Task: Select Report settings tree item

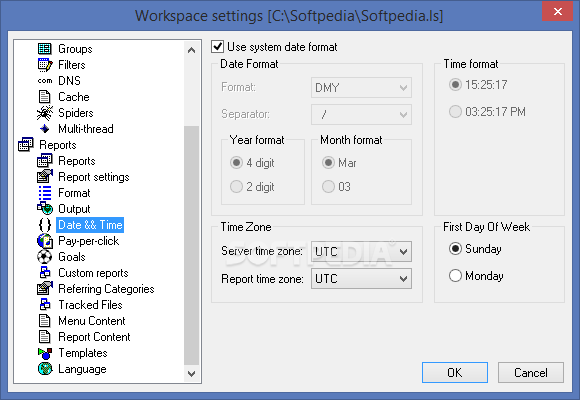Action: (x=94, y=177)
